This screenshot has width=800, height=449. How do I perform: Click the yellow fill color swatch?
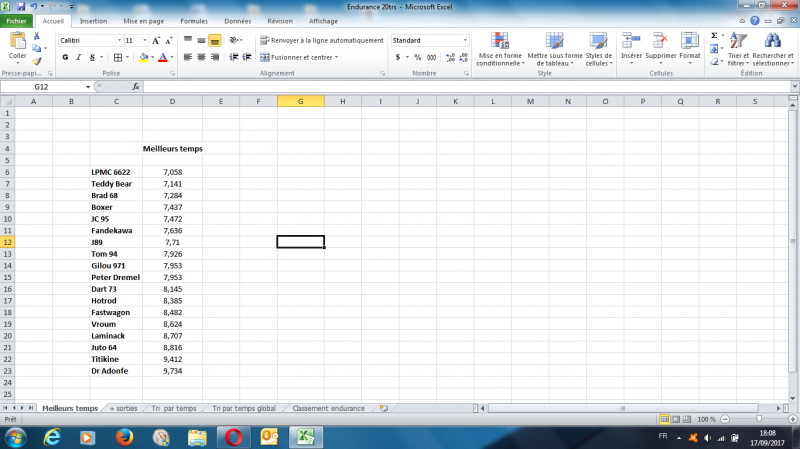(143, 57)
